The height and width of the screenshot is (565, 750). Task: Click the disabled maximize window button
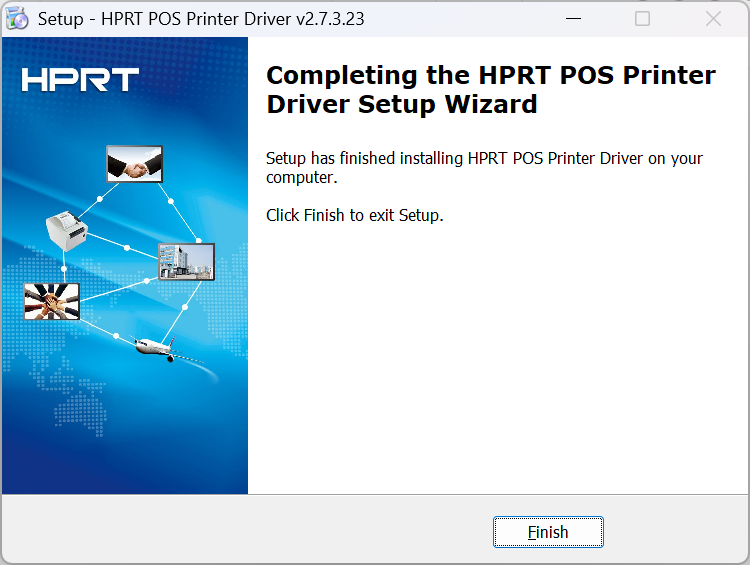click(x=643, y=19)
